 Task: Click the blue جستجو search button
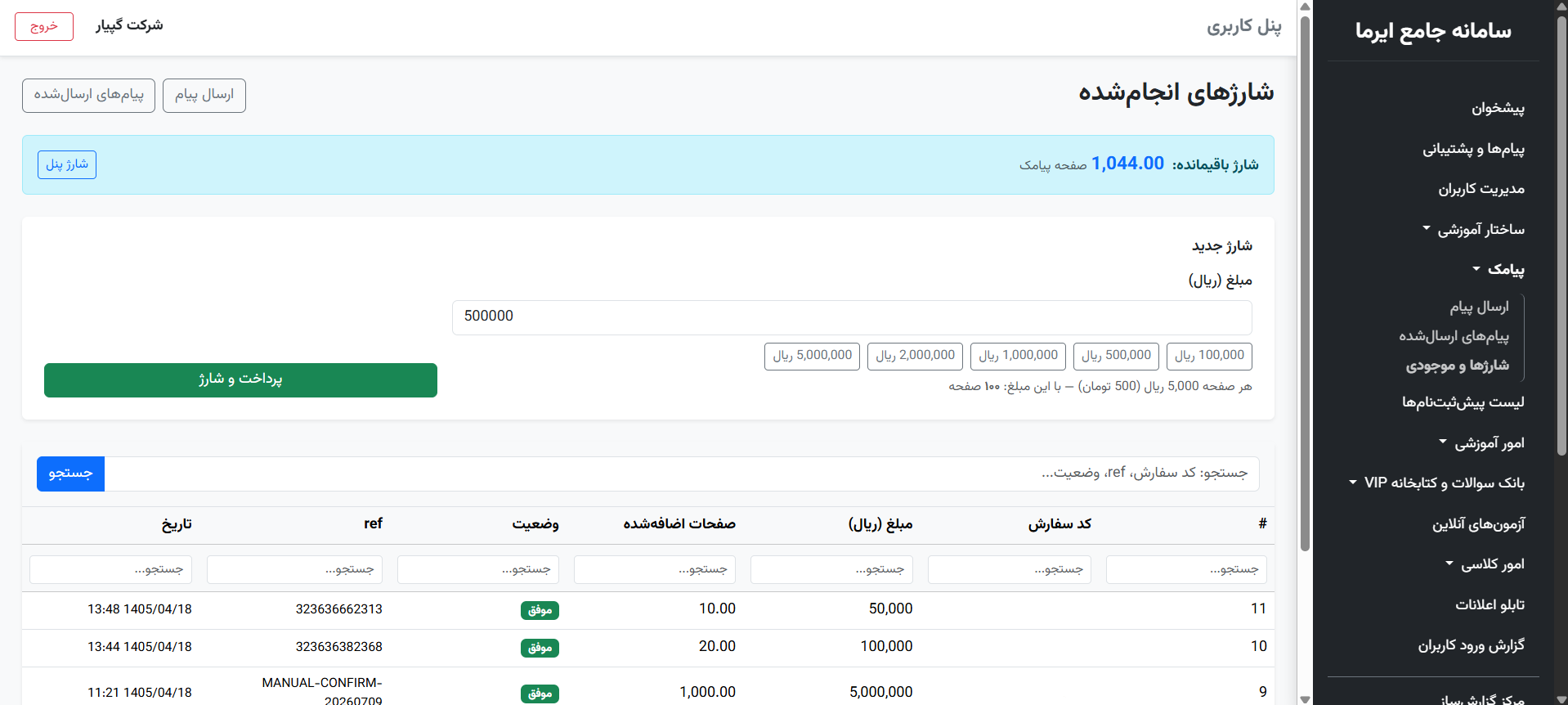[70, 474]
